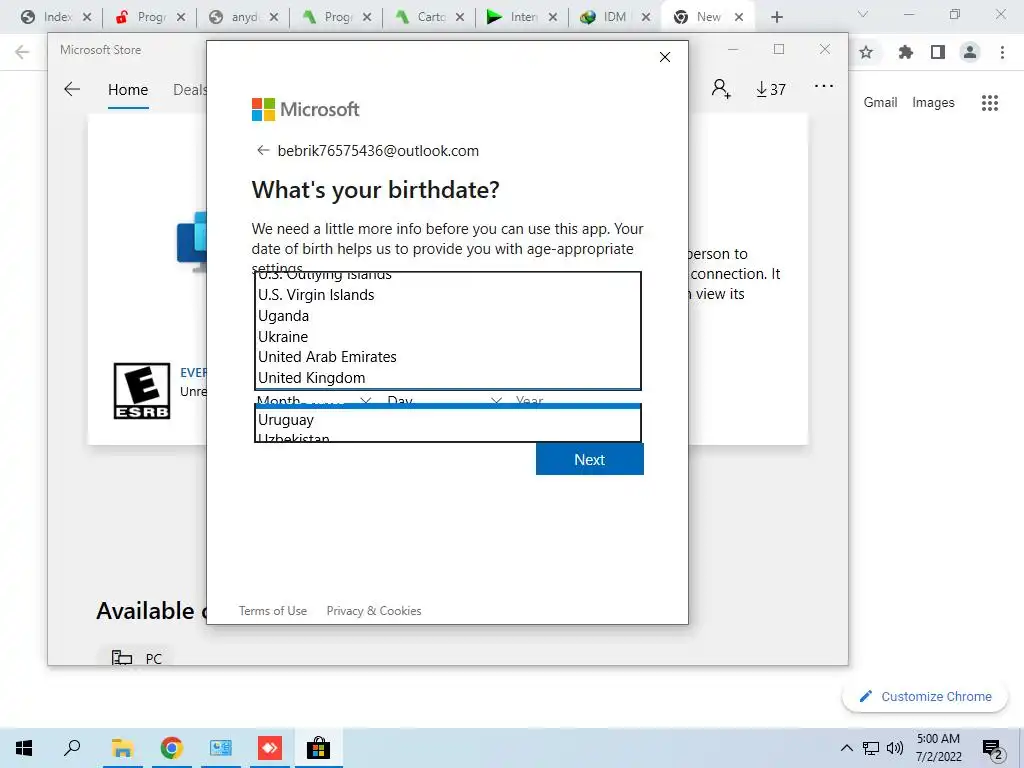Click the Next button

tap(589, 460)
